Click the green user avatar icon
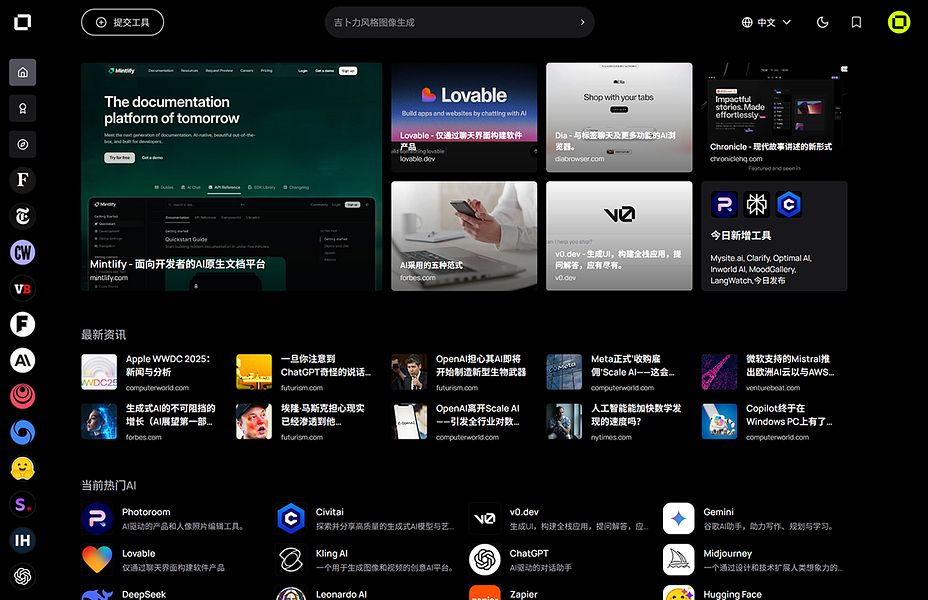This screenshot has width=928, height=600. 899,22
